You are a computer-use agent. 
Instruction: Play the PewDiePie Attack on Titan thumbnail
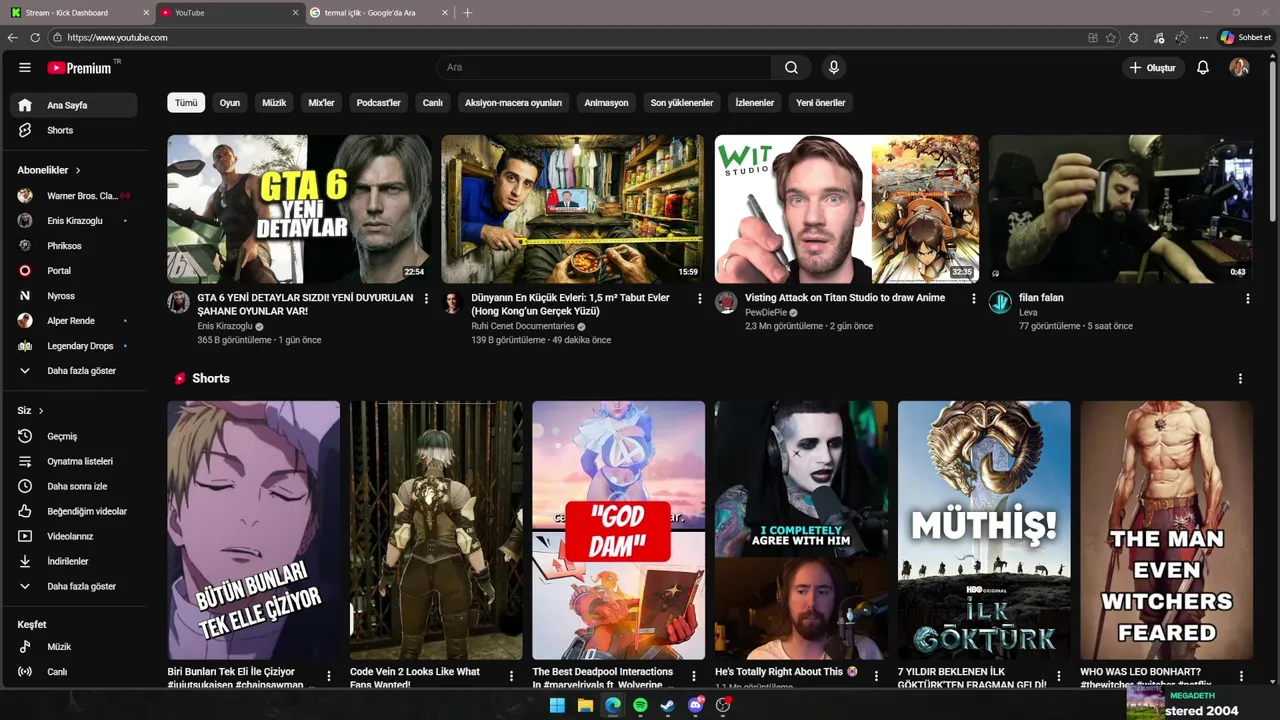click(x=847, y=209)
